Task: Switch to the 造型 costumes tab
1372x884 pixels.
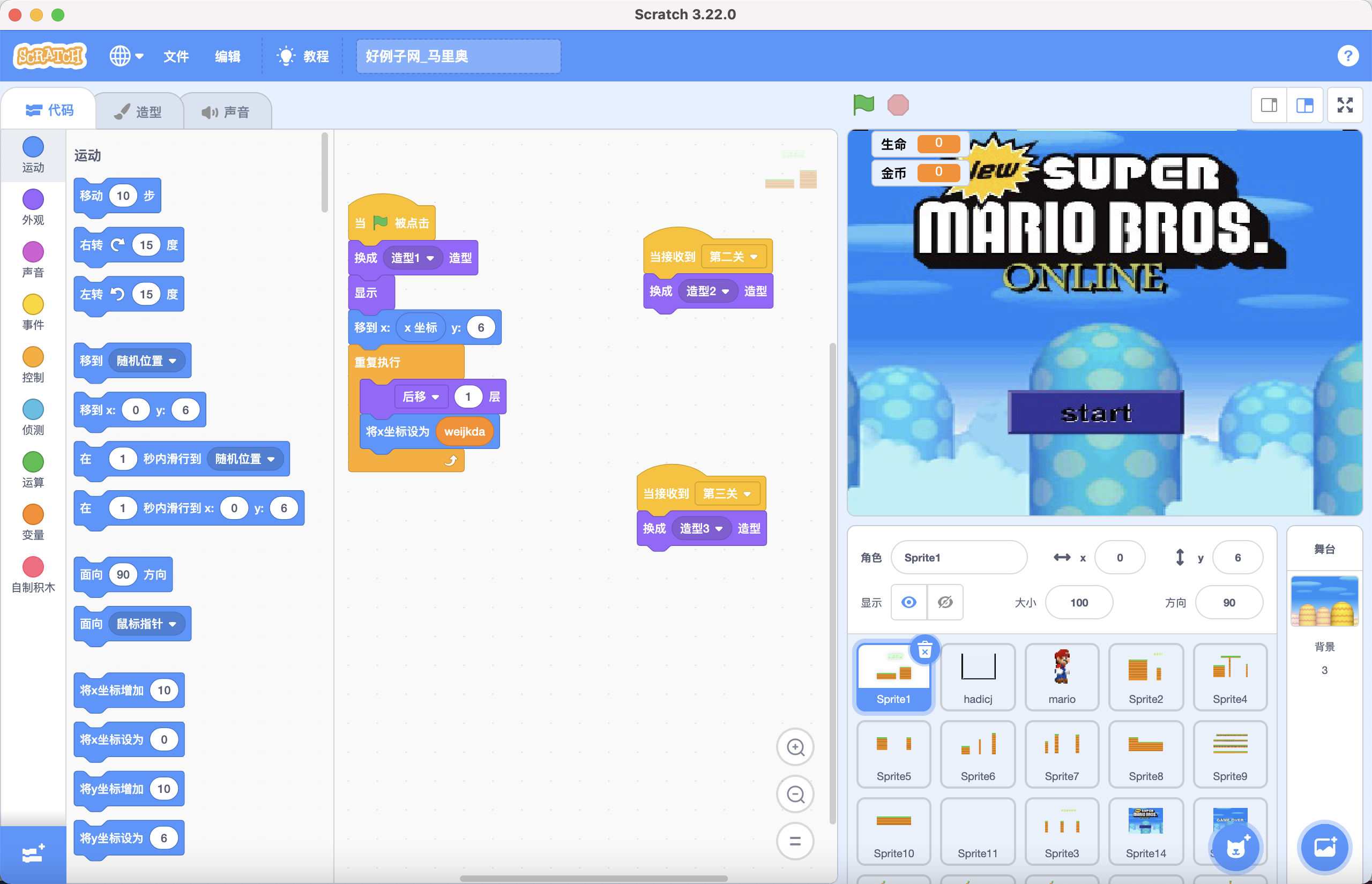Action: 138,111
